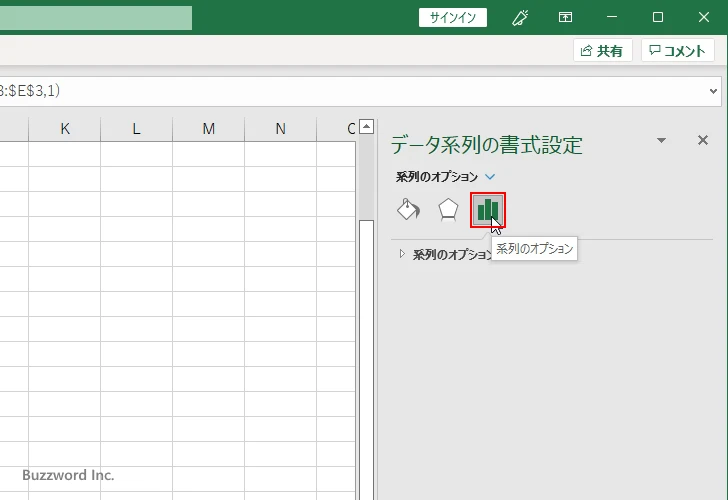Click the pen drawing mode icon
Screen dimensions: 728x500
click(x=520, y=18)
